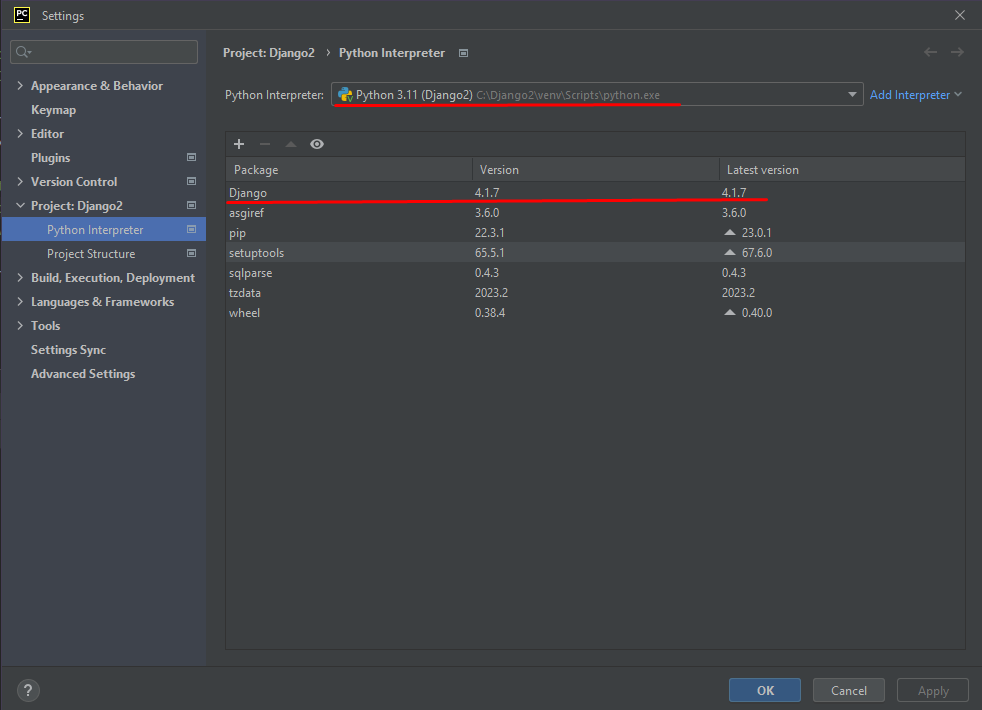982x710 pixels.
Task: Open Advanced Settings page
Action: (x=83, y=374)
